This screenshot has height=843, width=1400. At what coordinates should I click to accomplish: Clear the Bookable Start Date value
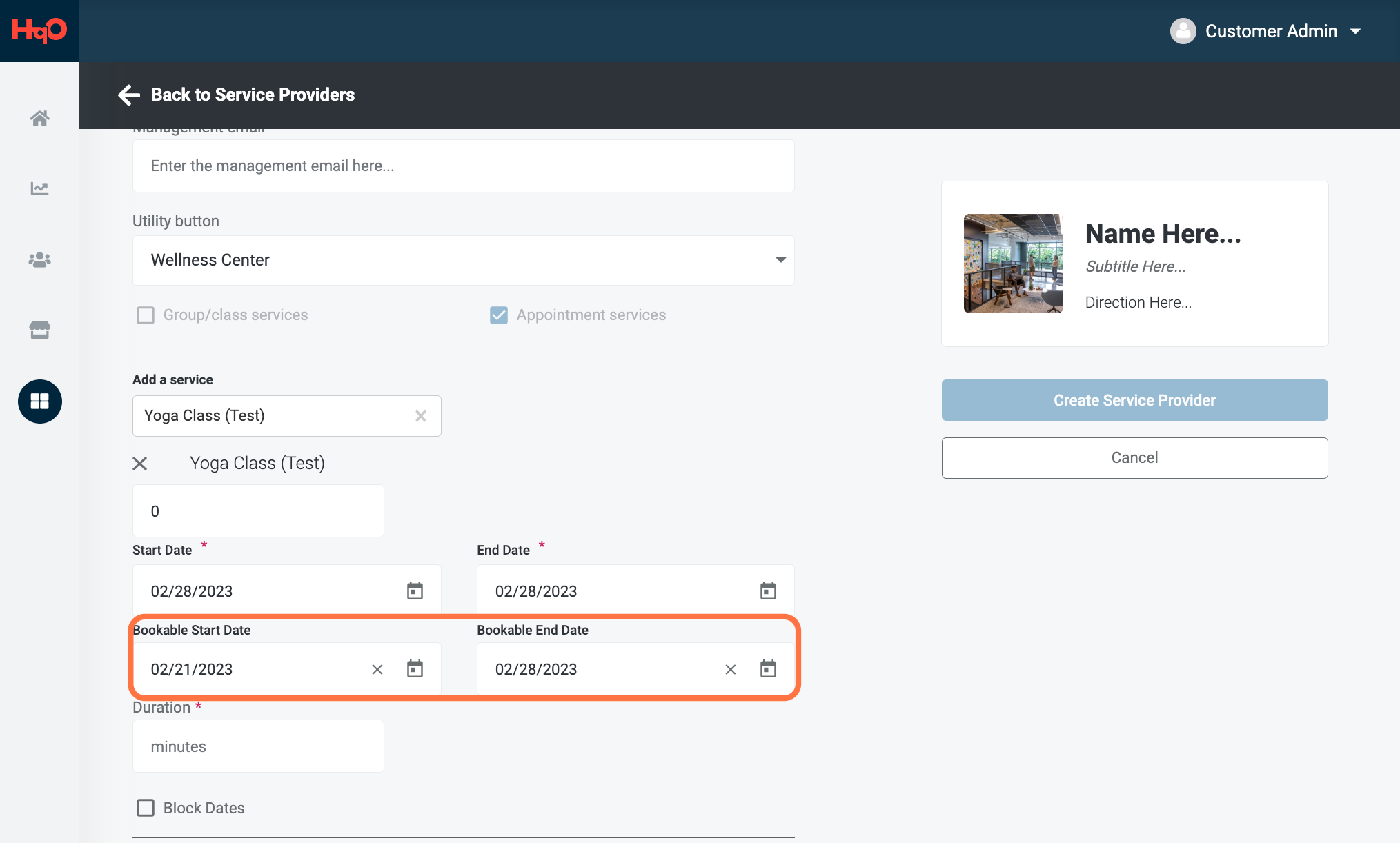(x=377, y=669)
